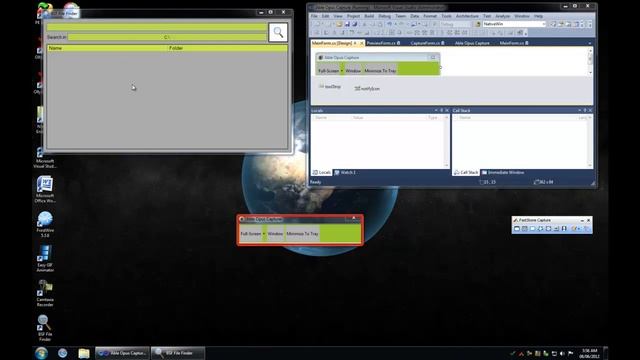Close the MainForm.cs [Design] tab with its X
640x360 pixels.
click(362, 43)
